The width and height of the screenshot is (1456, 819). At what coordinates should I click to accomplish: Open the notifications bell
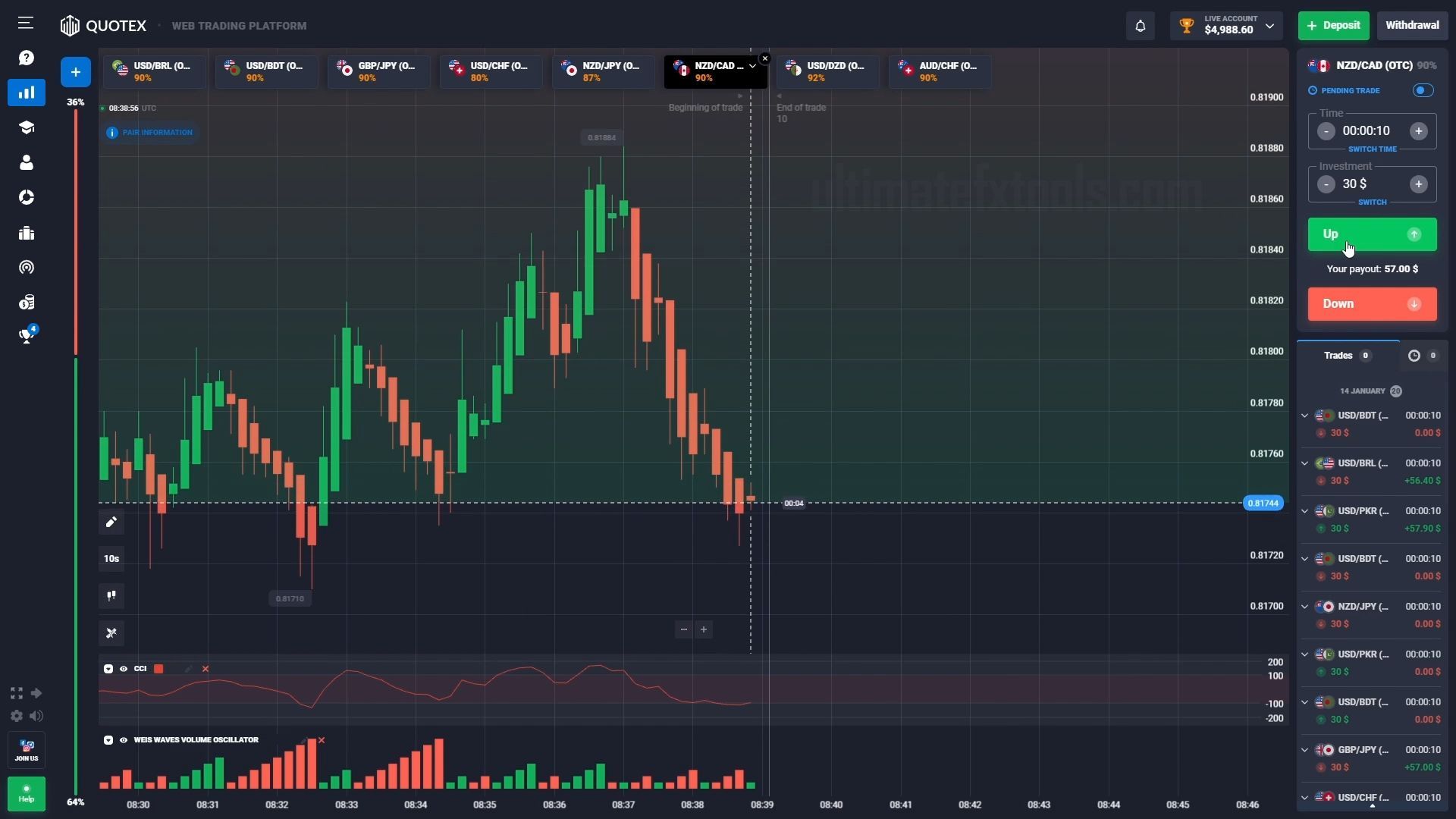pyautogui.click(x=1140, y=26)
